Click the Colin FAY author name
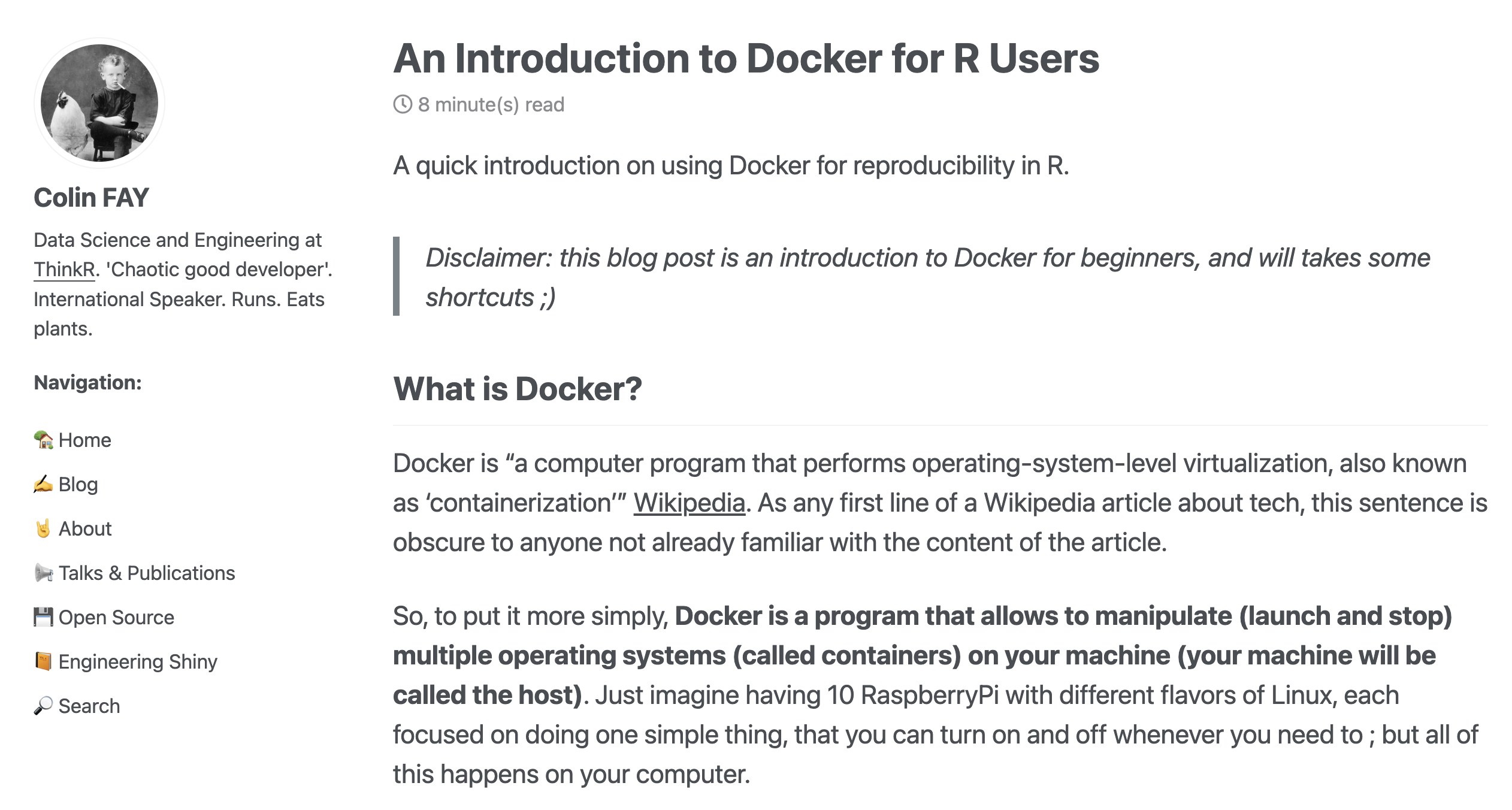The width and height of the screenshot is (1512, 810). pyautogui.click(x=91, y=198)
